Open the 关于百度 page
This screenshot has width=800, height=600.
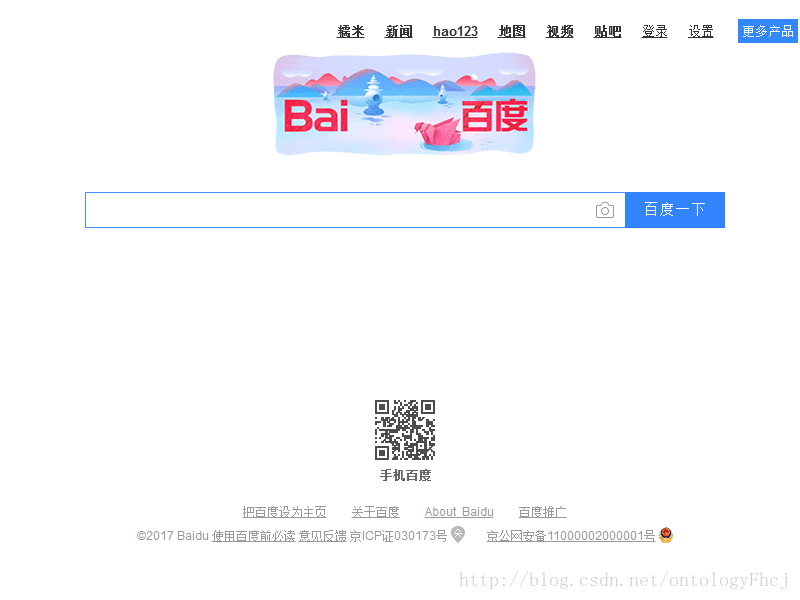click(x=375, y=511)
